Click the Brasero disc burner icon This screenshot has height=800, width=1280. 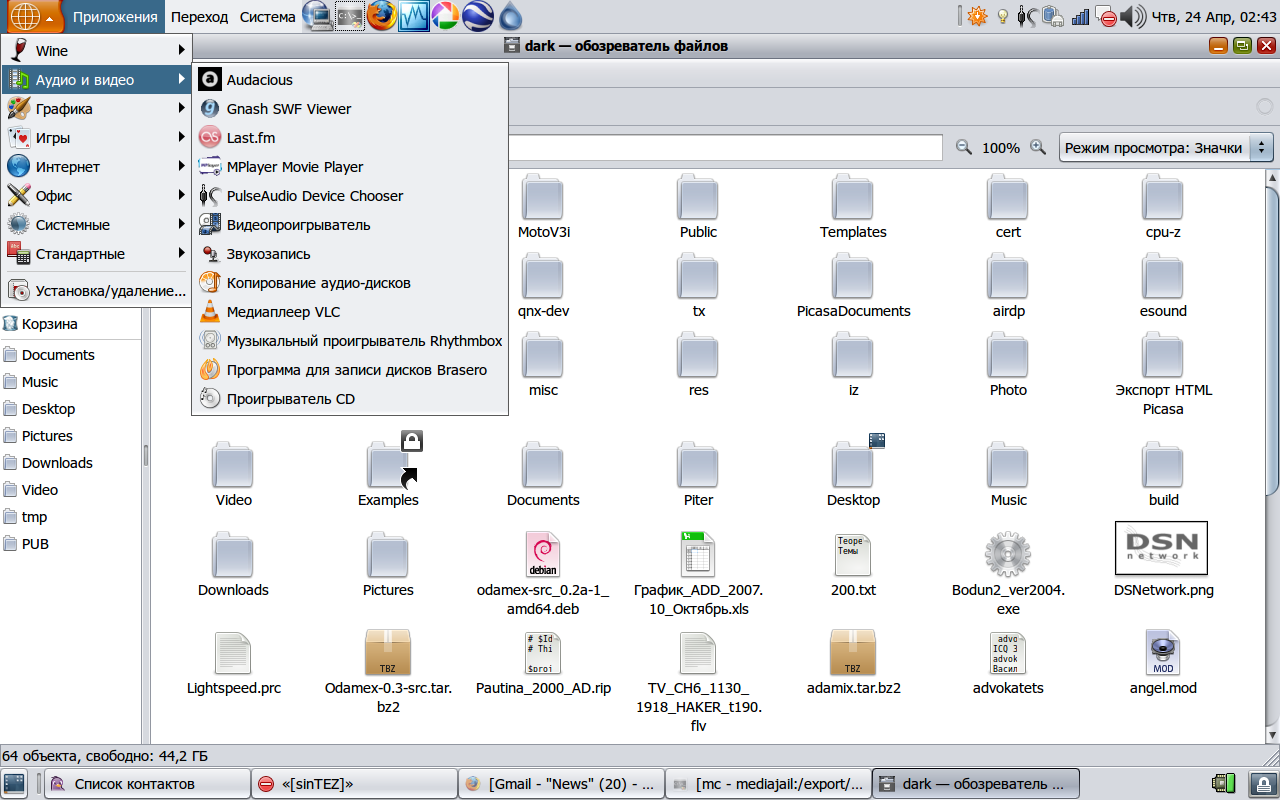[210, 370]
